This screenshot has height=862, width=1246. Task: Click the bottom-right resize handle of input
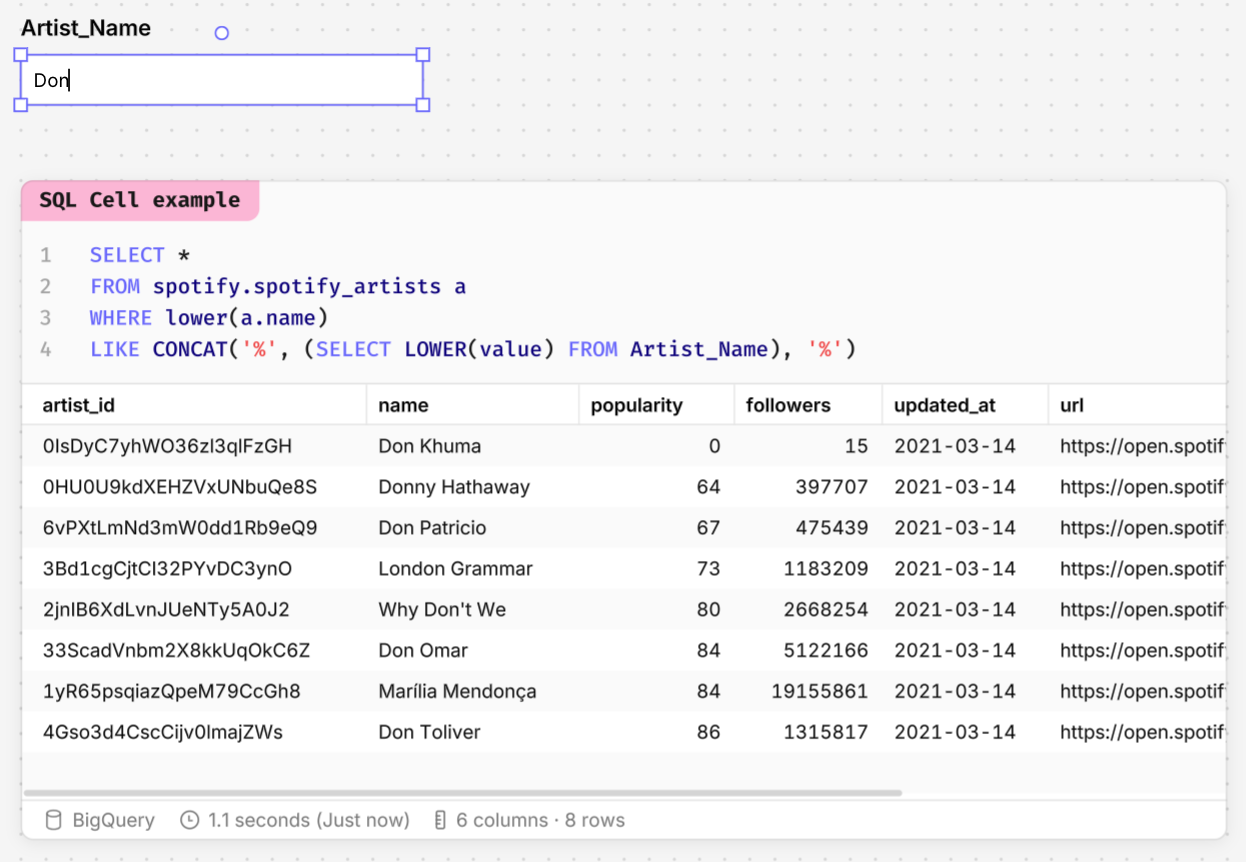click(423, 105)
